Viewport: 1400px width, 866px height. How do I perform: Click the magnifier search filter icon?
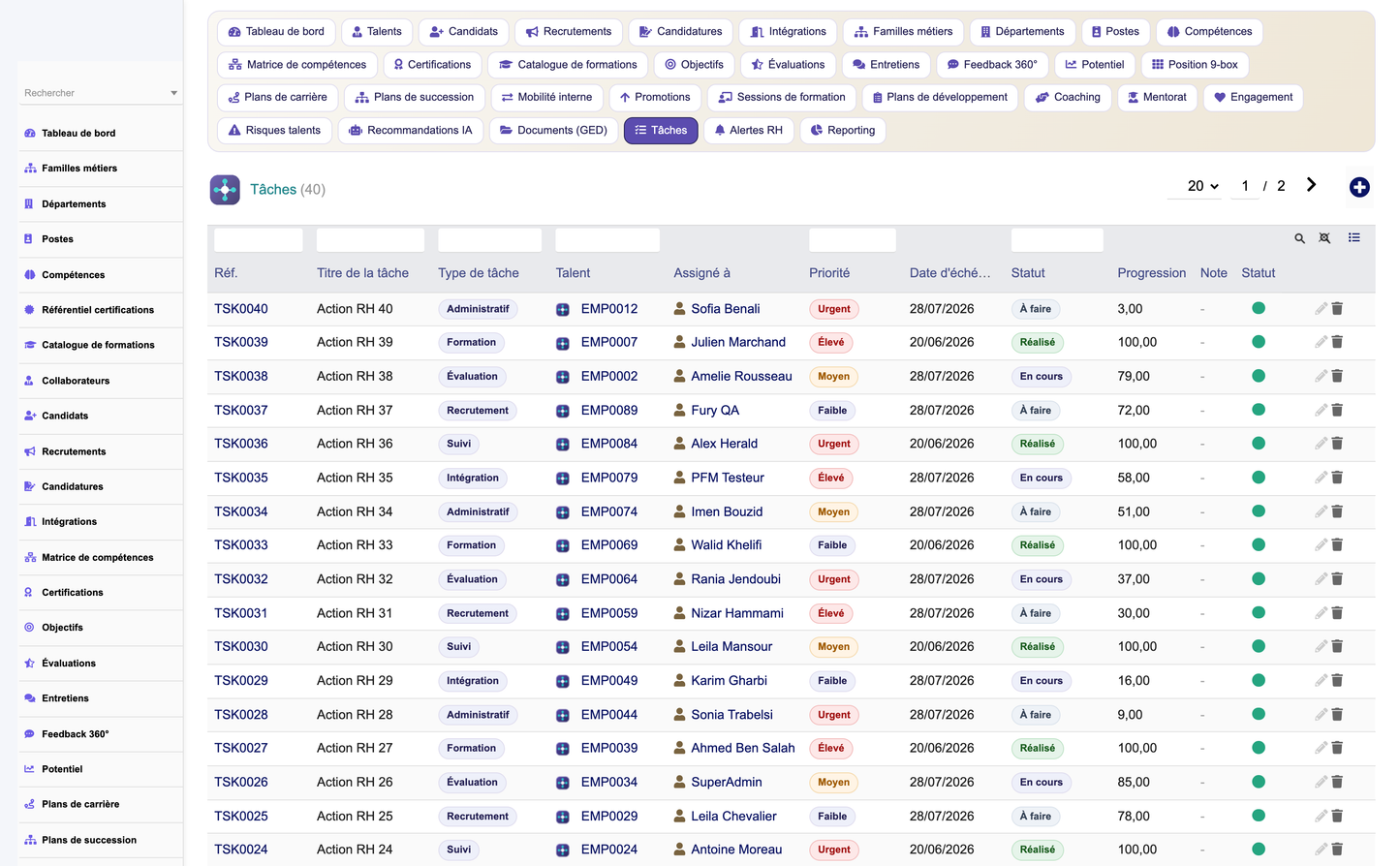[1299, 238]
